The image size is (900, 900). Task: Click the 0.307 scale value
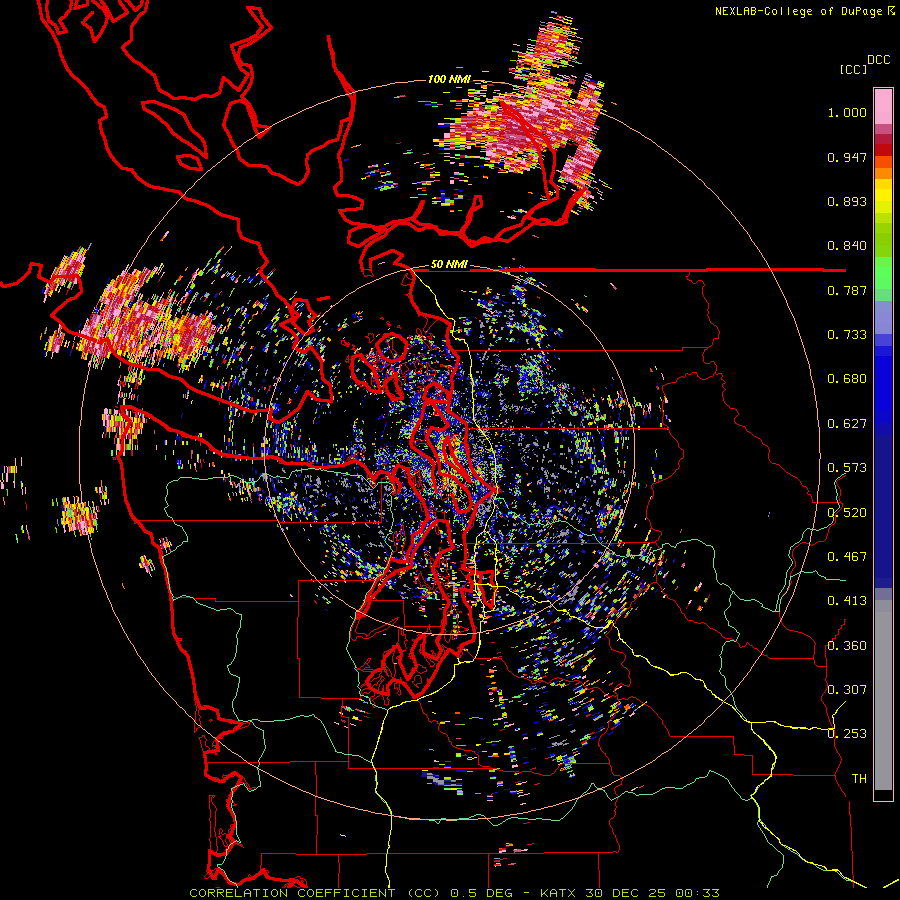[x=847, y=690]
